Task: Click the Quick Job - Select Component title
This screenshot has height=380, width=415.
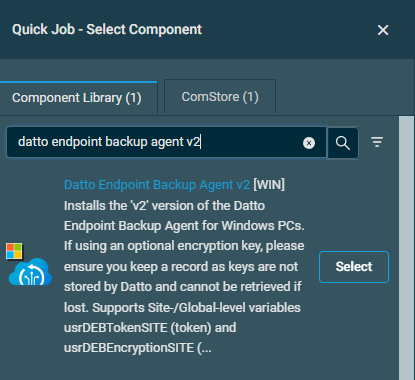Action: click(107, 30)
